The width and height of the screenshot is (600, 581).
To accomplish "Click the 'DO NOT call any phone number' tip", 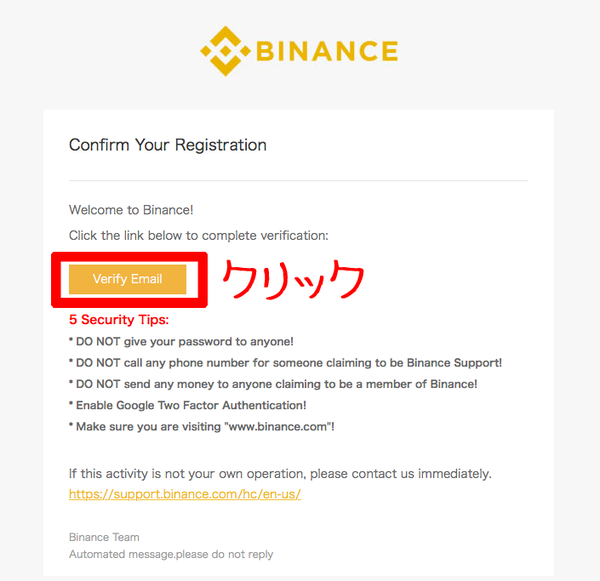I will pyautogui.click(x=285, y=363).
